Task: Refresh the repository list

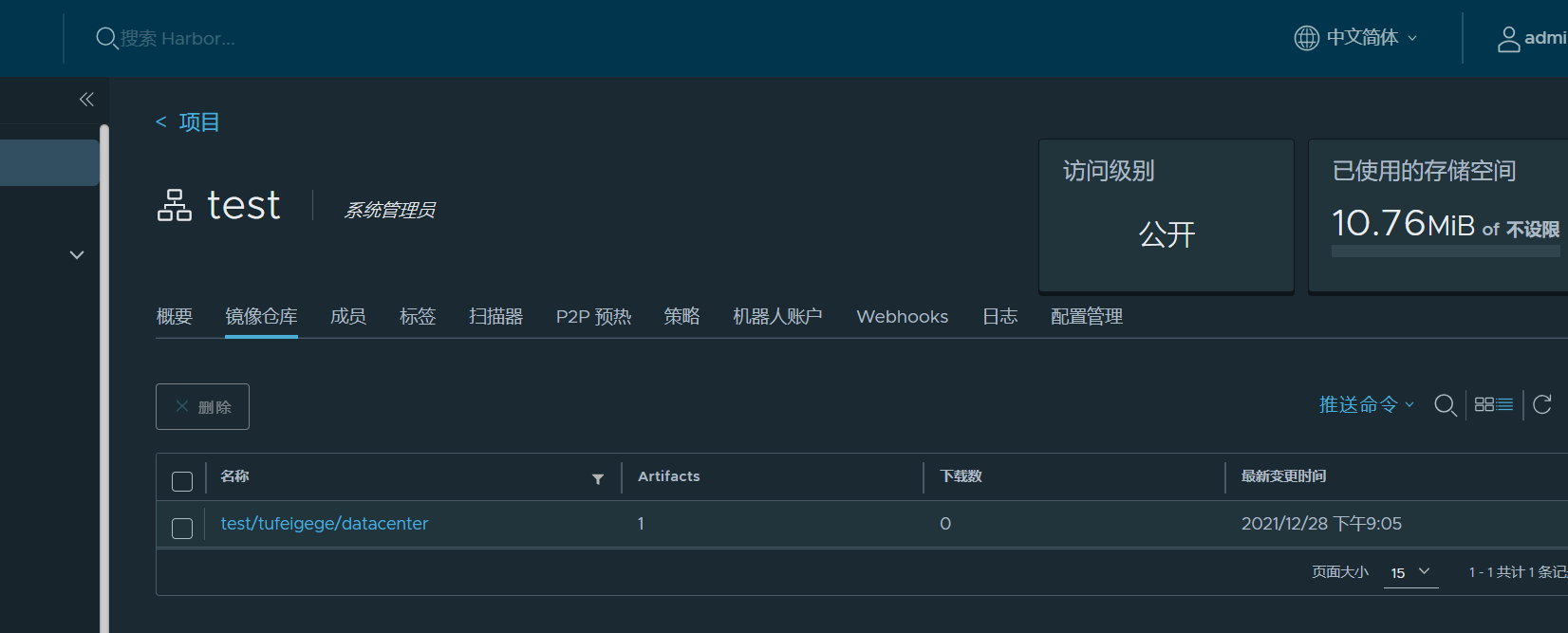Action: click(x=1542, y=404)
